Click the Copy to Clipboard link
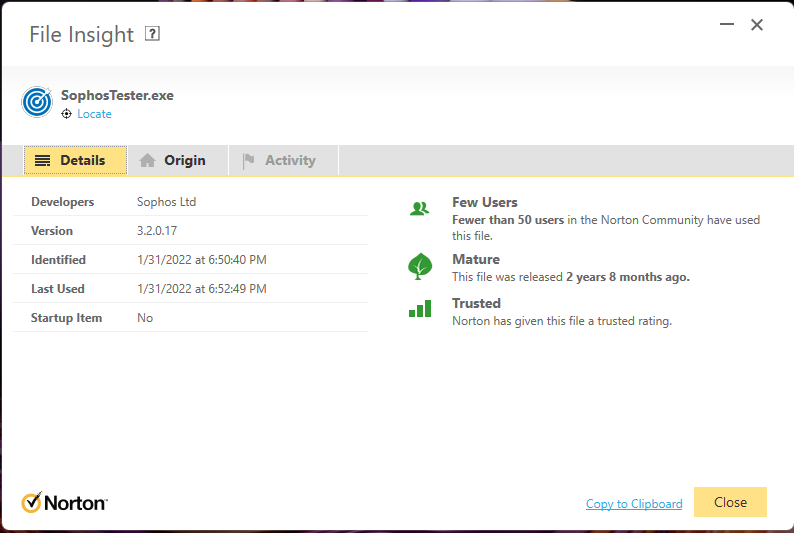 (634, 504)
